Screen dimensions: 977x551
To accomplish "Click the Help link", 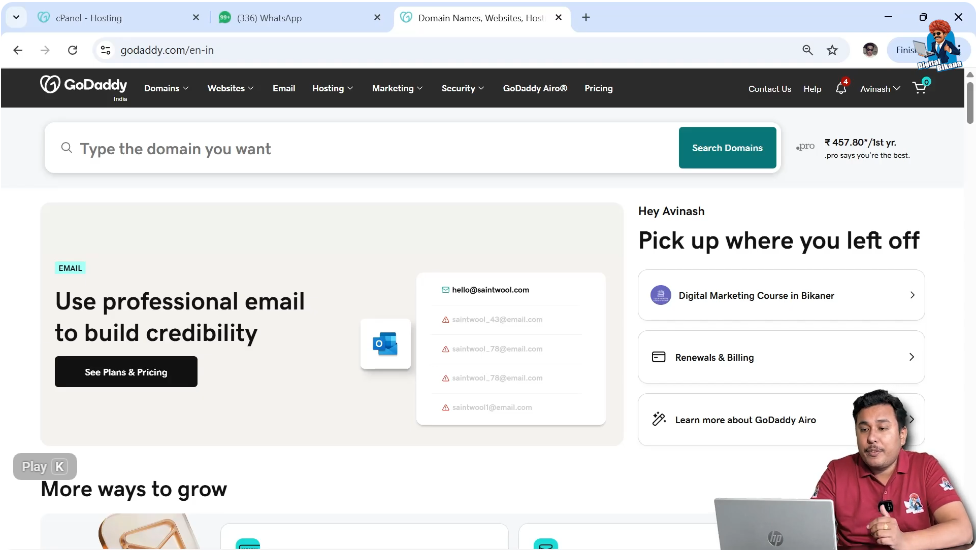I will [812, 89].
